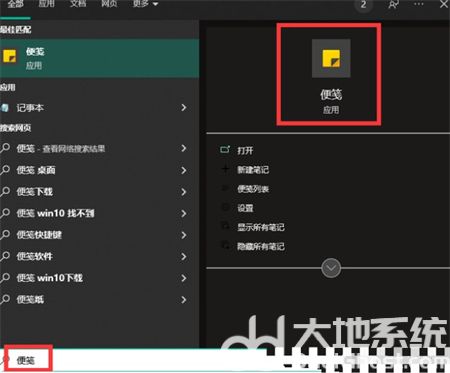Choose 显示所有笔记 action
Image resolution: width=450 pixels, height=373 pixels.
261,227
